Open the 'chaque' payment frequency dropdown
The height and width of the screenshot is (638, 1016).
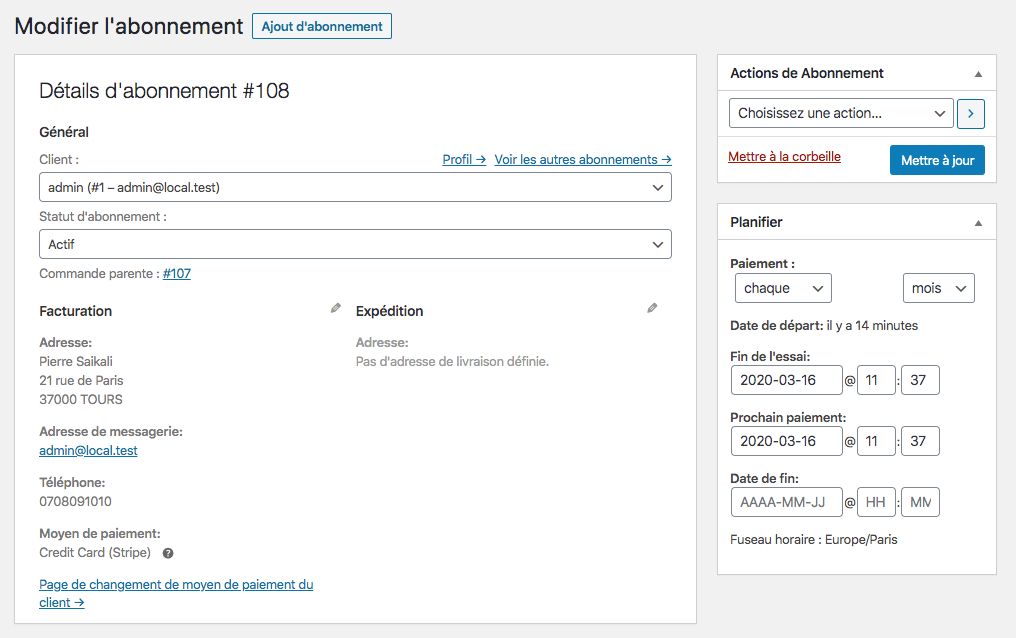tap(783, 287)
